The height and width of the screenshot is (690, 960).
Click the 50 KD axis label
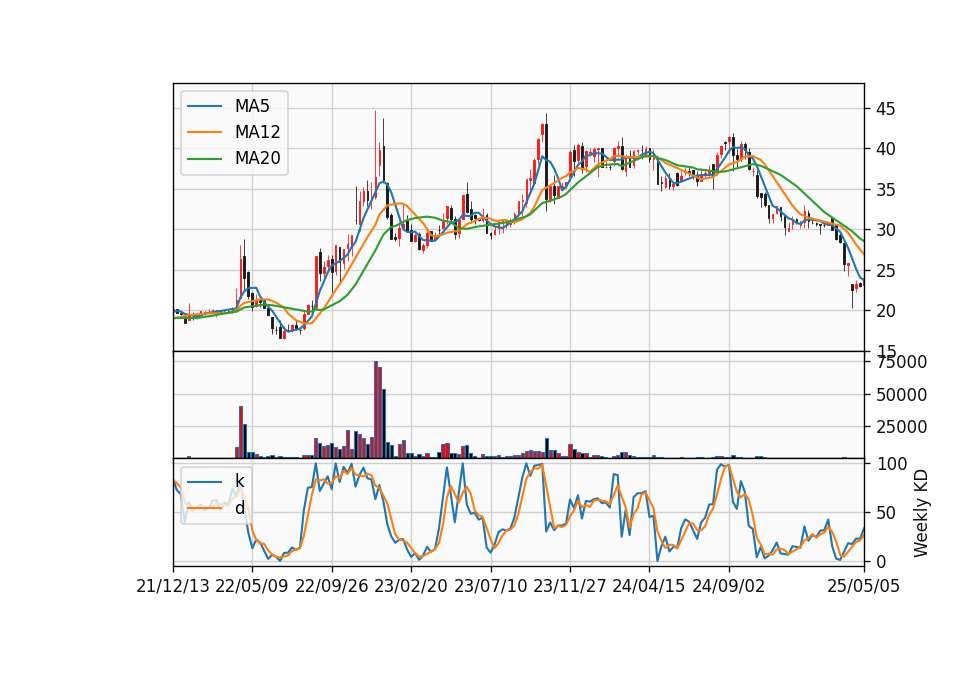point(885,513)
